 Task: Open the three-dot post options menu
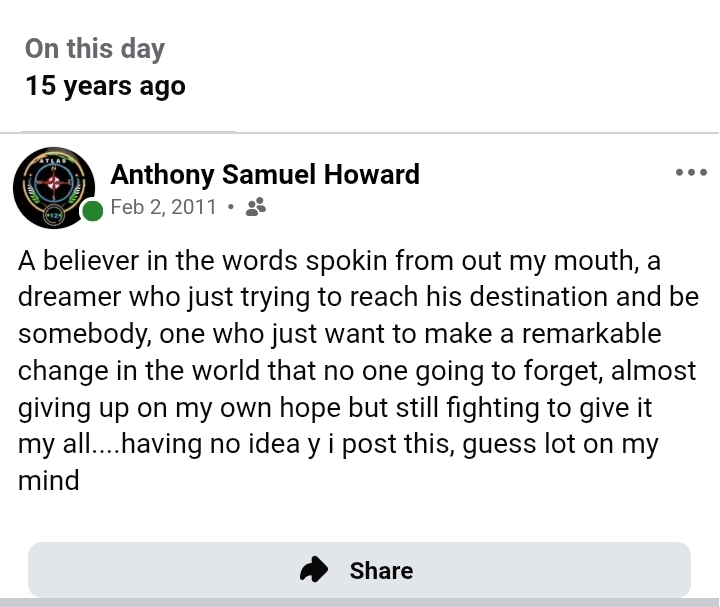point(691,173)
